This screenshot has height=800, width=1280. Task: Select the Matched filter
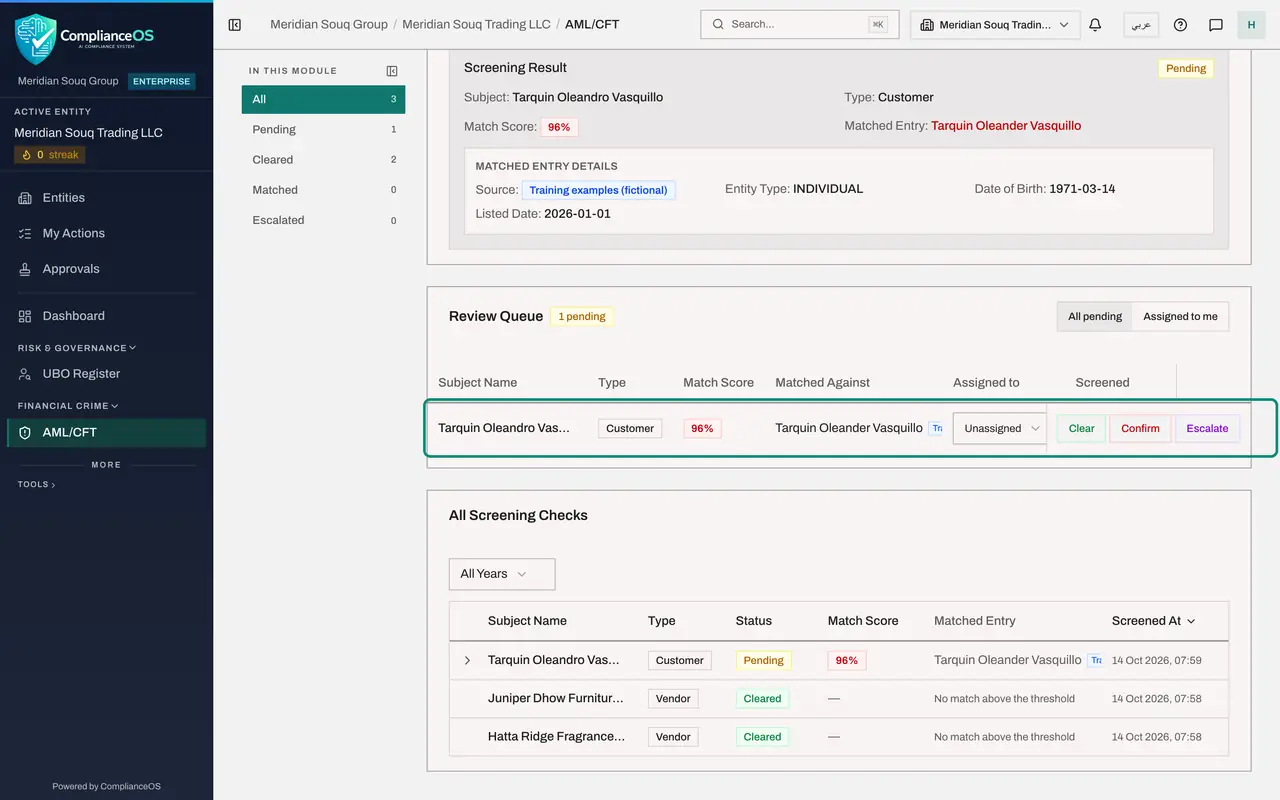pyautogui.click(x=323, y=189)
